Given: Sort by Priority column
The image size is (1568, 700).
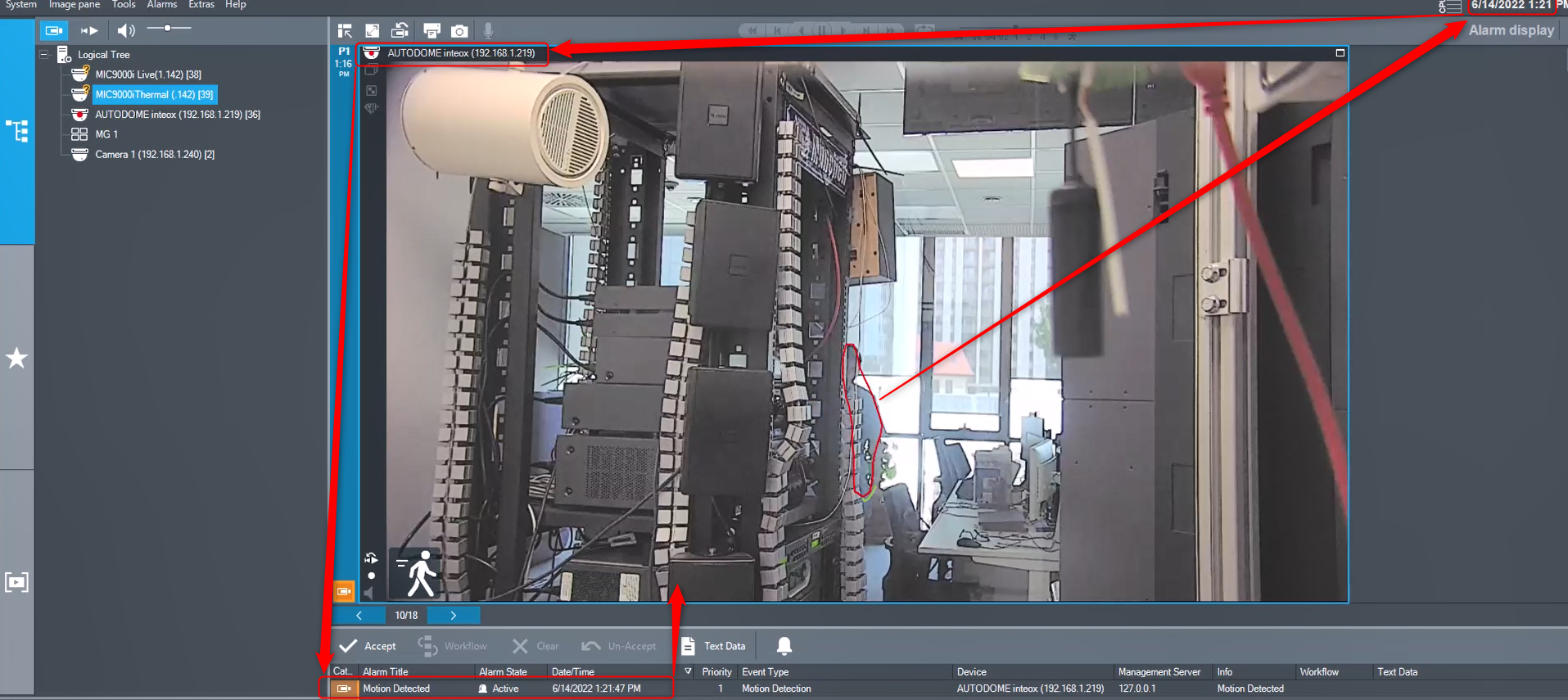Looking at the screenshot, I should [716, 672].
